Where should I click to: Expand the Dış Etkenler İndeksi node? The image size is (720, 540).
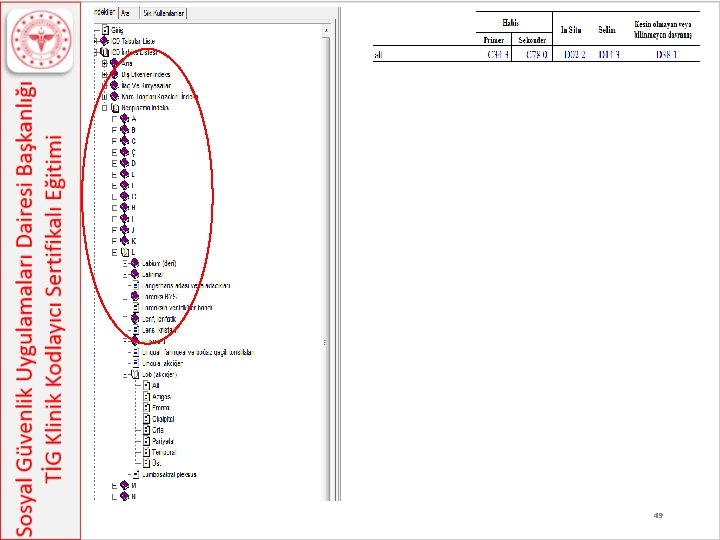(104, 74)
